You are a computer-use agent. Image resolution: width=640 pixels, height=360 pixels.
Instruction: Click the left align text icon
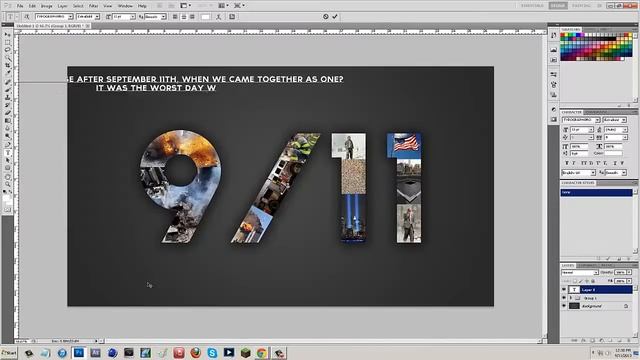coord(175,17)
